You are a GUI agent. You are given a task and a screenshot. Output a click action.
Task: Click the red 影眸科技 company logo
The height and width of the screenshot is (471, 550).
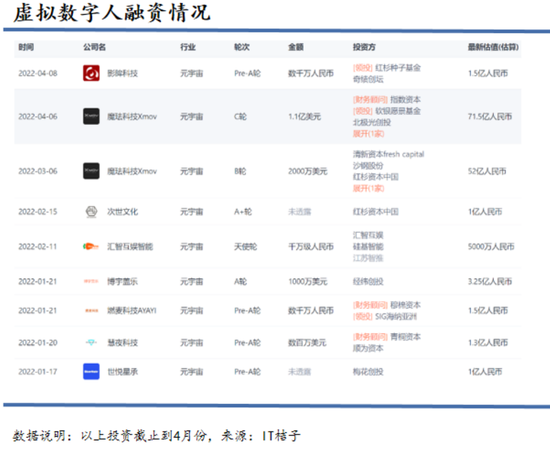coord(91,73)
